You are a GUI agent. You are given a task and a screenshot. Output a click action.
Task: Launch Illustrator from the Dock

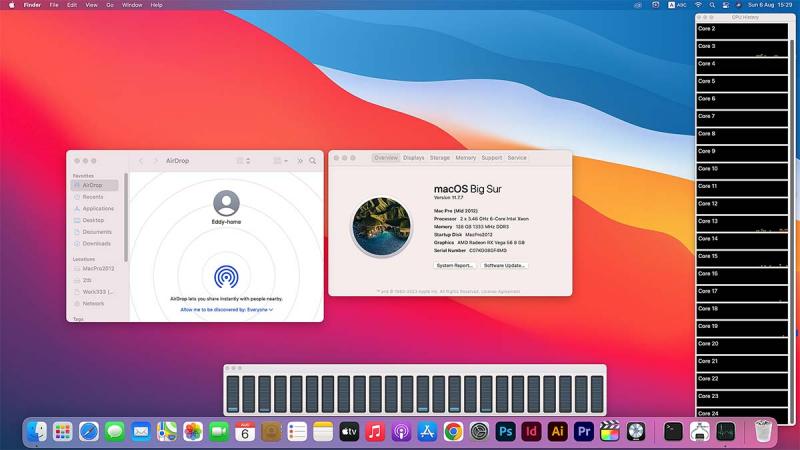point(558,432)
